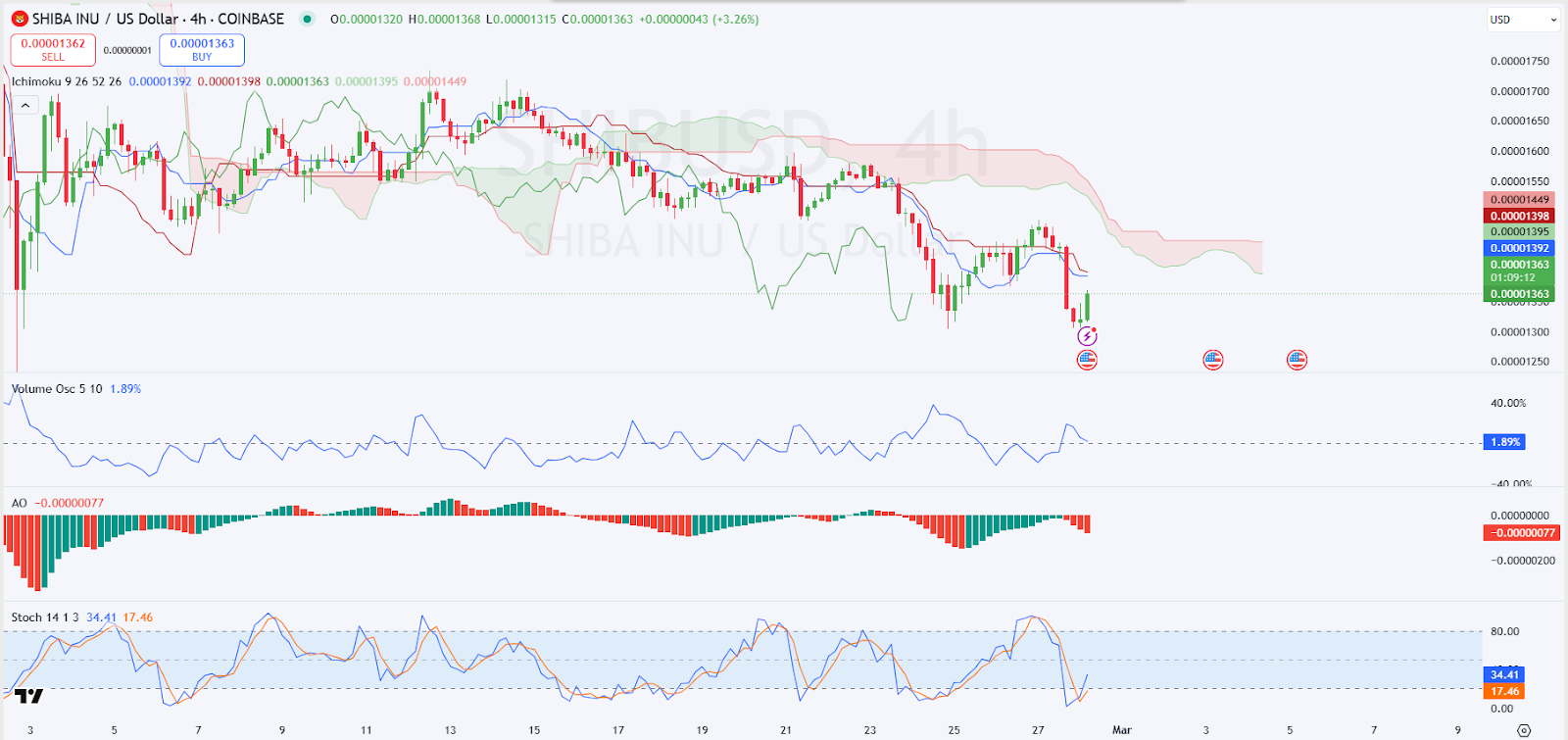Click the green market status dot
The width and height of the screenshot is (1568, 740).
tap(308, 19)
